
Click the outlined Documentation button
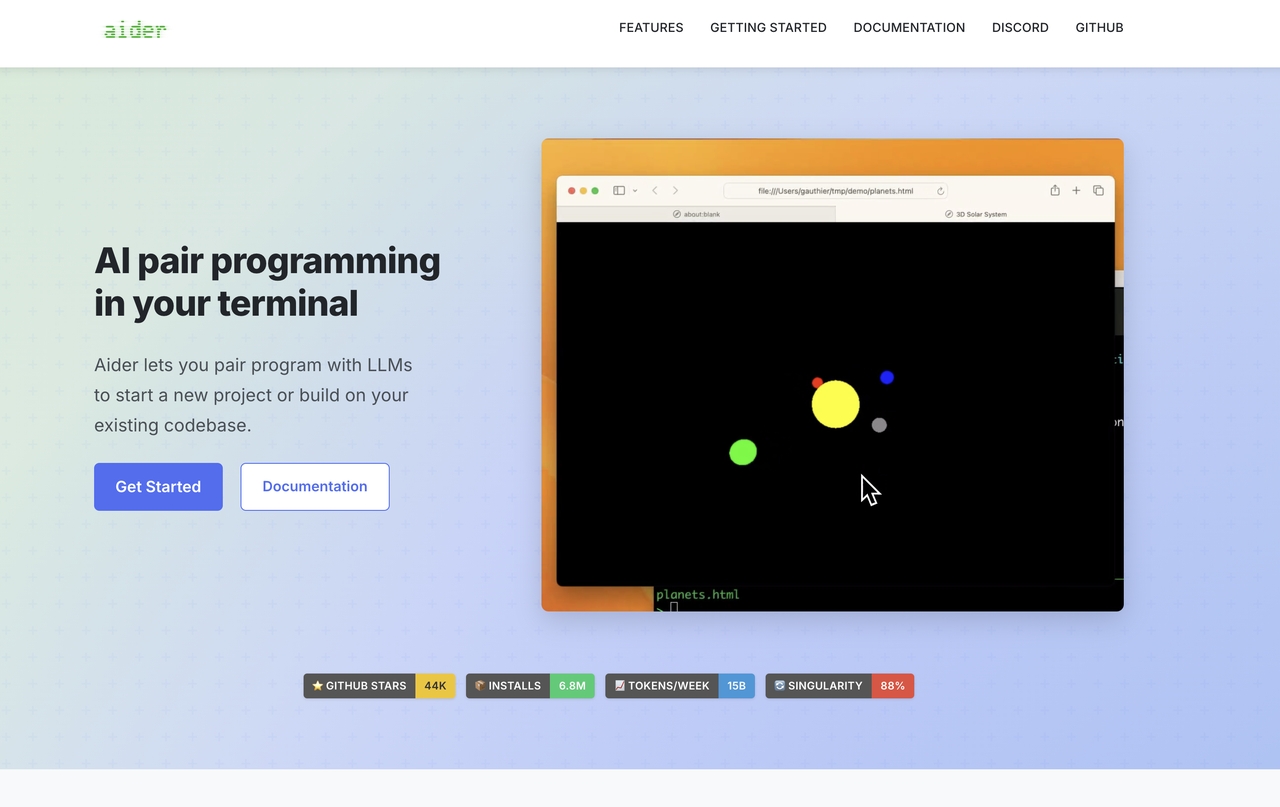point(315,487)
